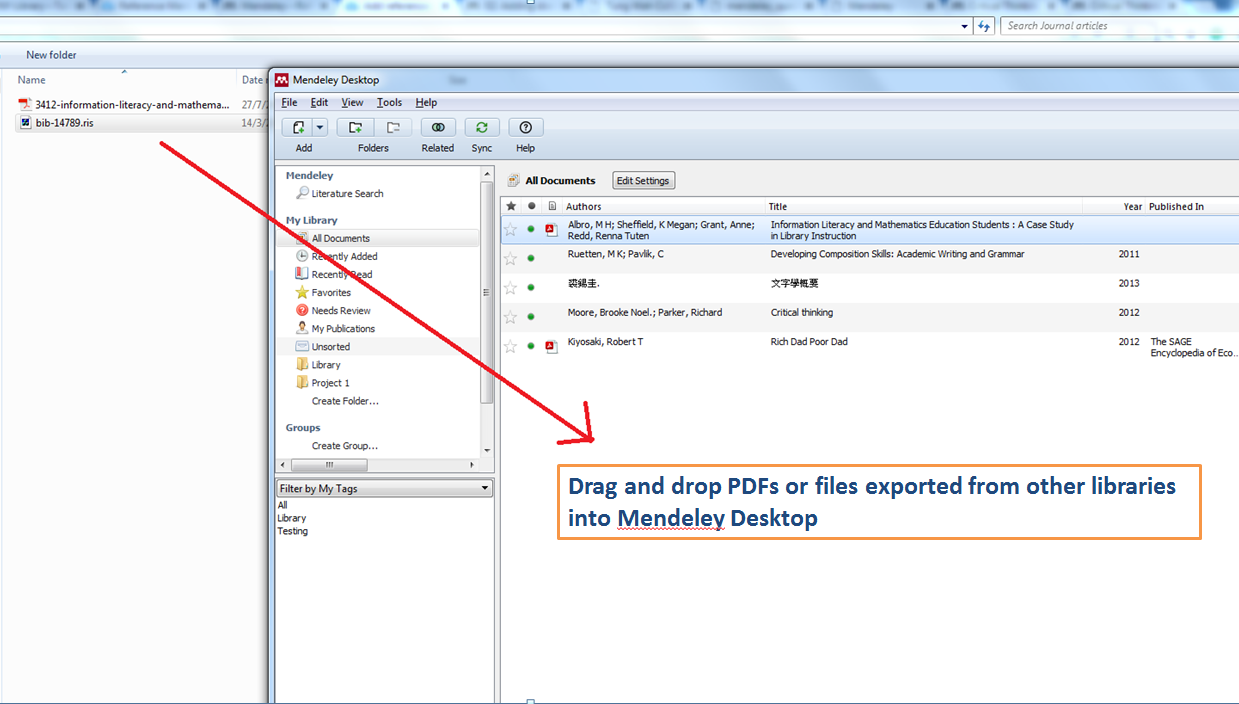The height and width of the screenshot is (704, 1239).
Task: Open the PDF icon for Rich Dad Poor Dad
Action: coord(550,347)
